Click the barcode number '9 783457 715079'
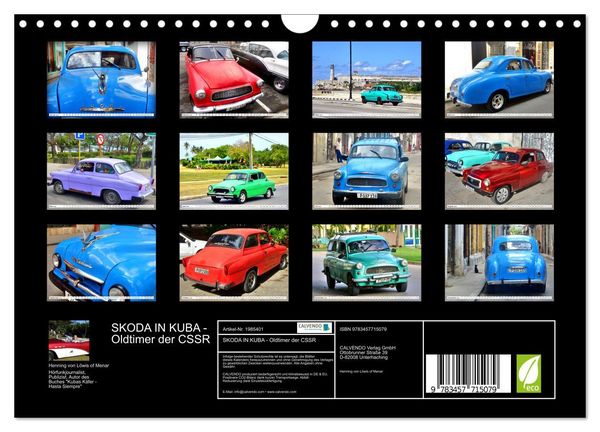Screen dimensions: 600x432 tap(463, 390)
